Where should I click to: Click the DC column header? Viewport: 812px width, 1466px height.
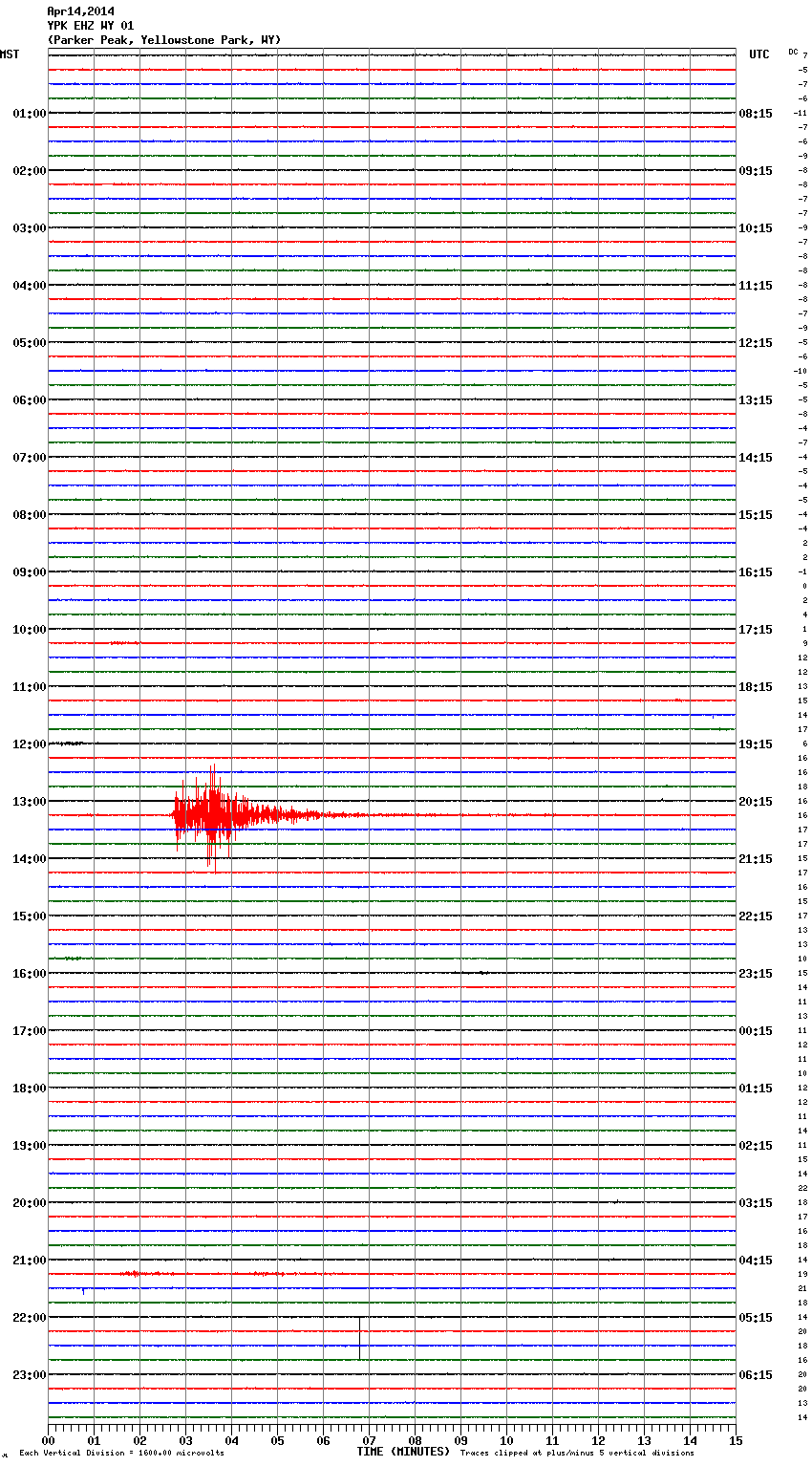(793, 52)
